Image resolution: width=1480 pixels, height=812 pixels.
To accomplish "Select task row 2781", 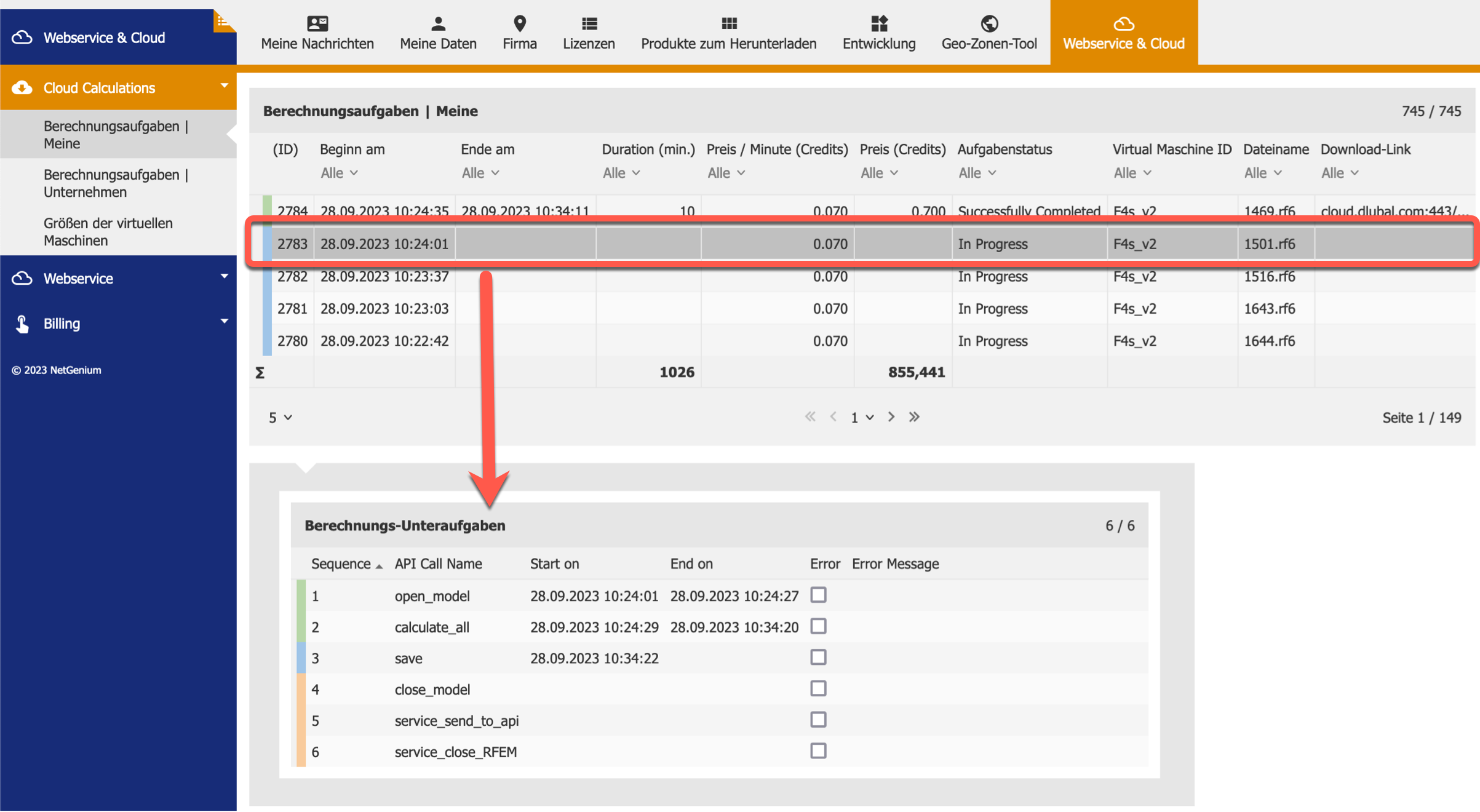I will click(x=861, y=308).
